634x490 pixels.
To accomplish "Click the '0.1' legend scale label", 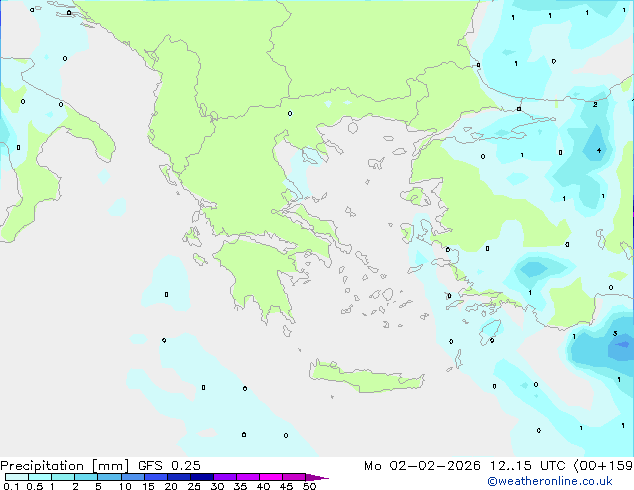I will coord(11,486).
